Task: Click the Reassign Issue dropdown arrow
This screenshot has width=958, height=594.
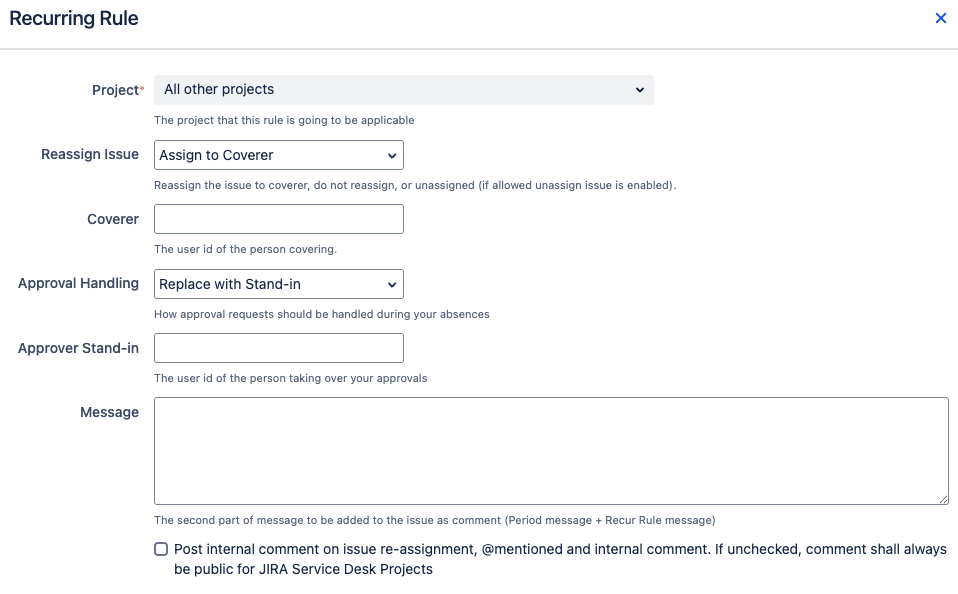Action: [x=393, y=155]
